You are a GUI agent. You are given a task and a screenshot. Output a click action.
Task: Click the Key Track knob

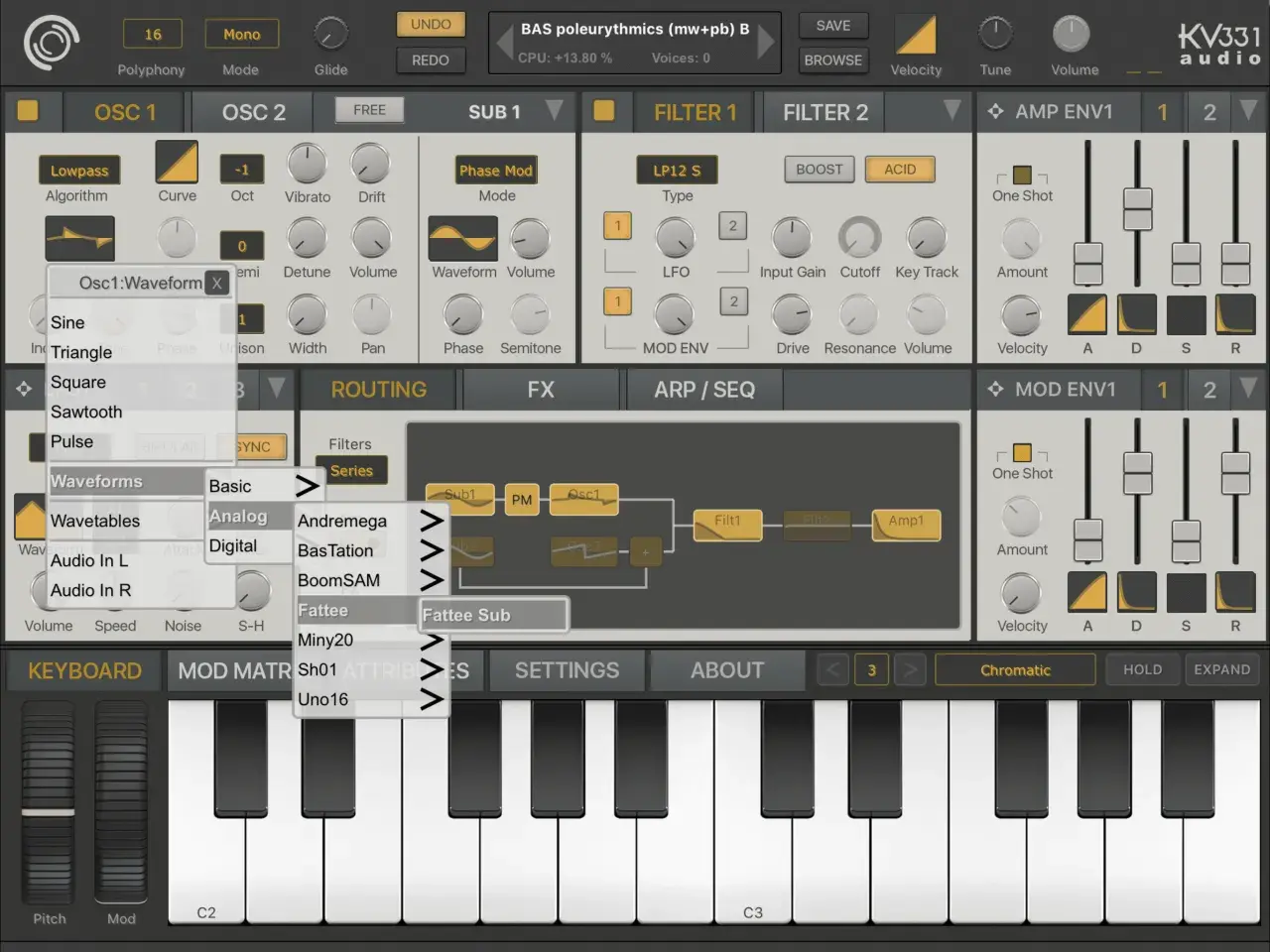pyautogui.click(x=927, y=238)
